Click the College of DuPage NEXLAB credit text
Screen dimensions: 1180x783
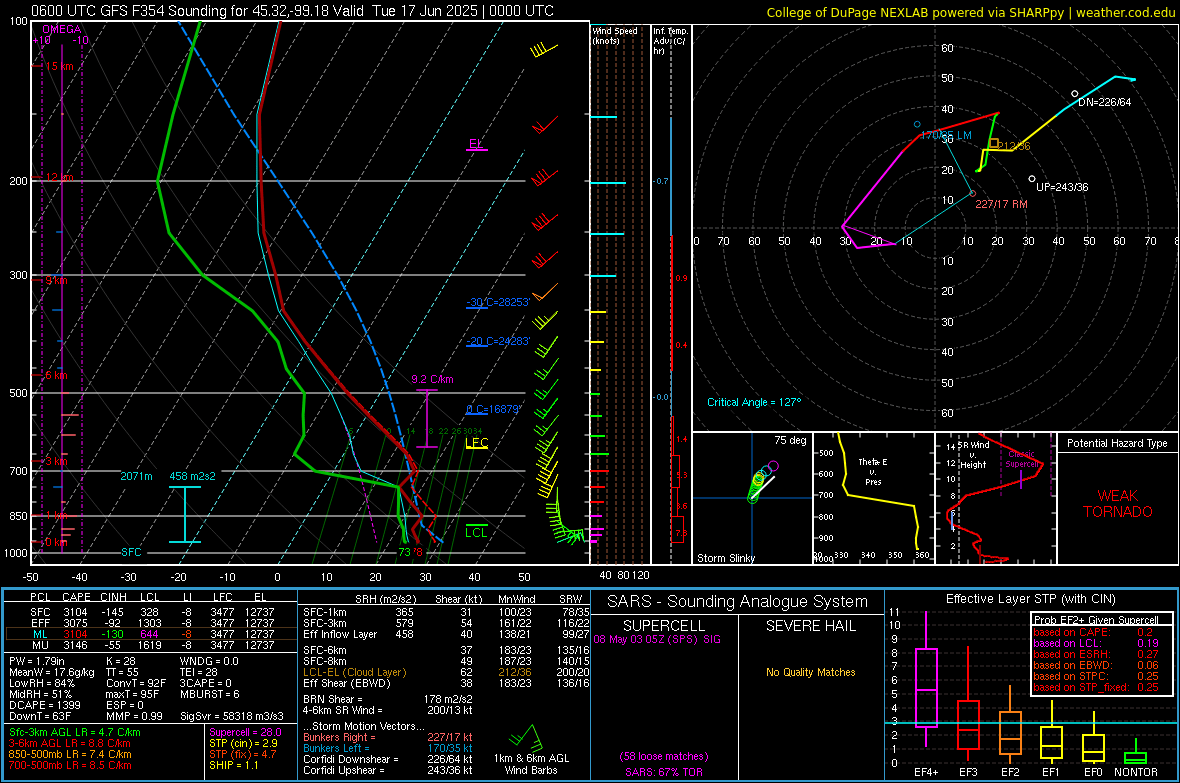point(970,12)
